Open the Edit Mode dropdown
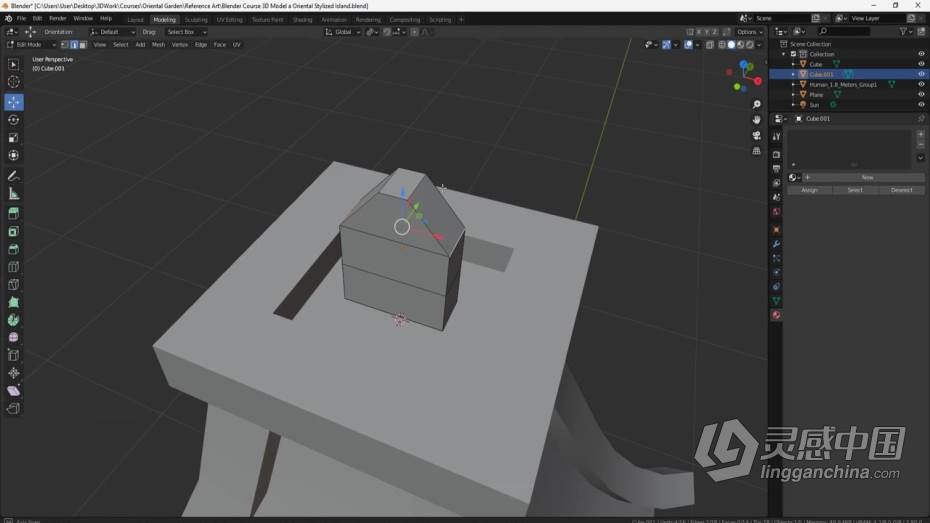This screenshot has height=523, width=930. (x=31, y=44)
